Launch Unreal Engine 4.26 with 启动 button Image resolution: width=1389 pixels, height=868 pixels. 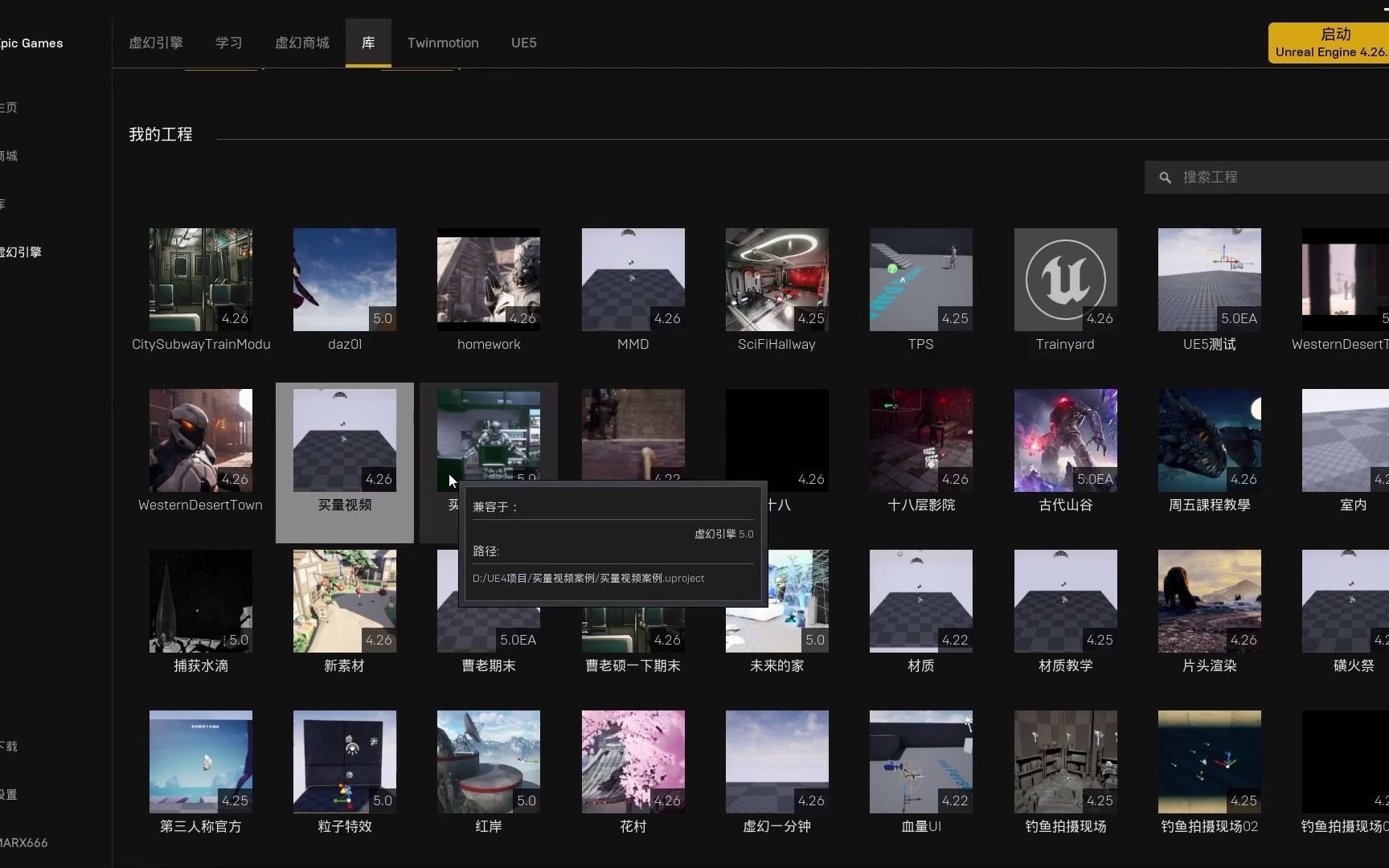pyautogui.click(x=1329, y=43)
